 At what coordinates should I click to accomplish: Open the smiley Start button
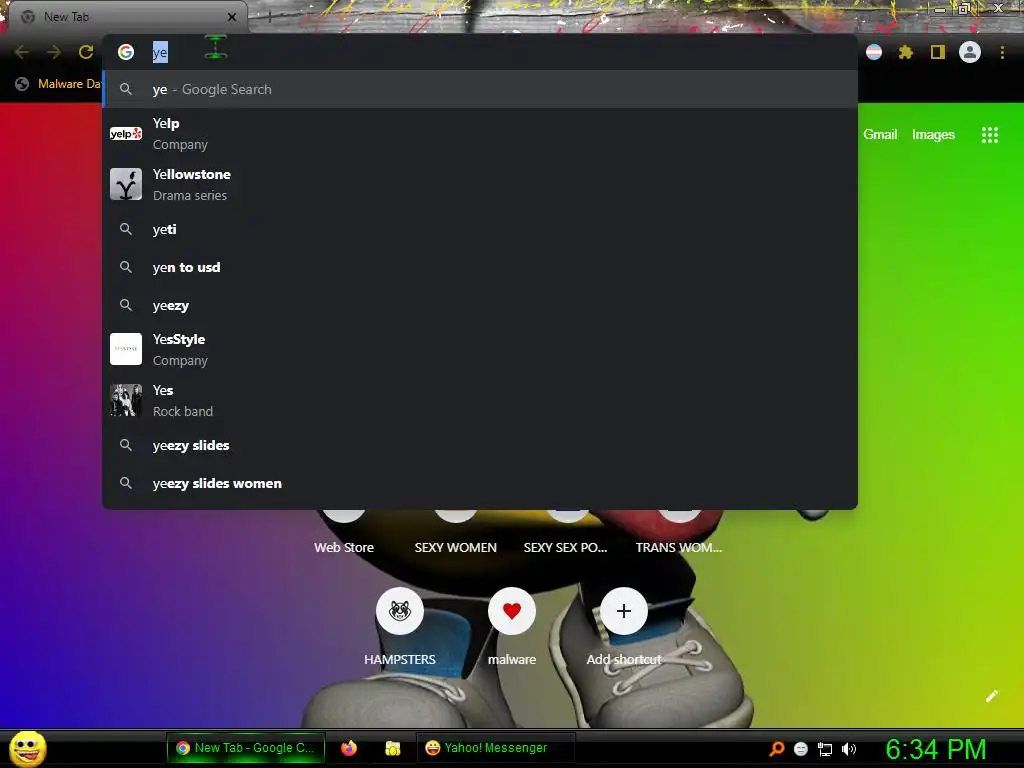point(27,748)
